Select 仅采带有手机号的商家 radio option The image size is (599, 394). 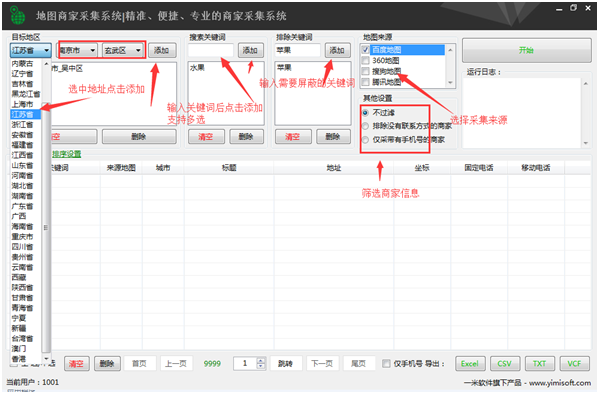(365, 140)
